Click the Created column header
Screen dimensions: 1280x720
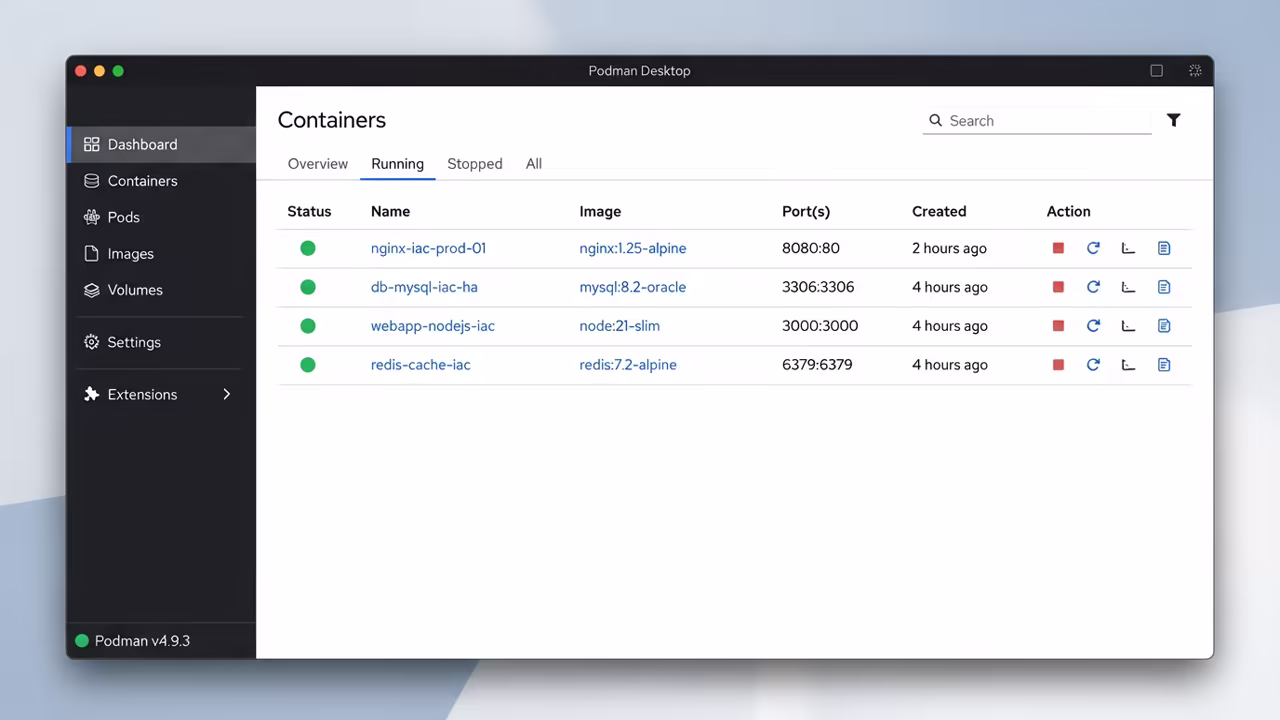[939, 211]
